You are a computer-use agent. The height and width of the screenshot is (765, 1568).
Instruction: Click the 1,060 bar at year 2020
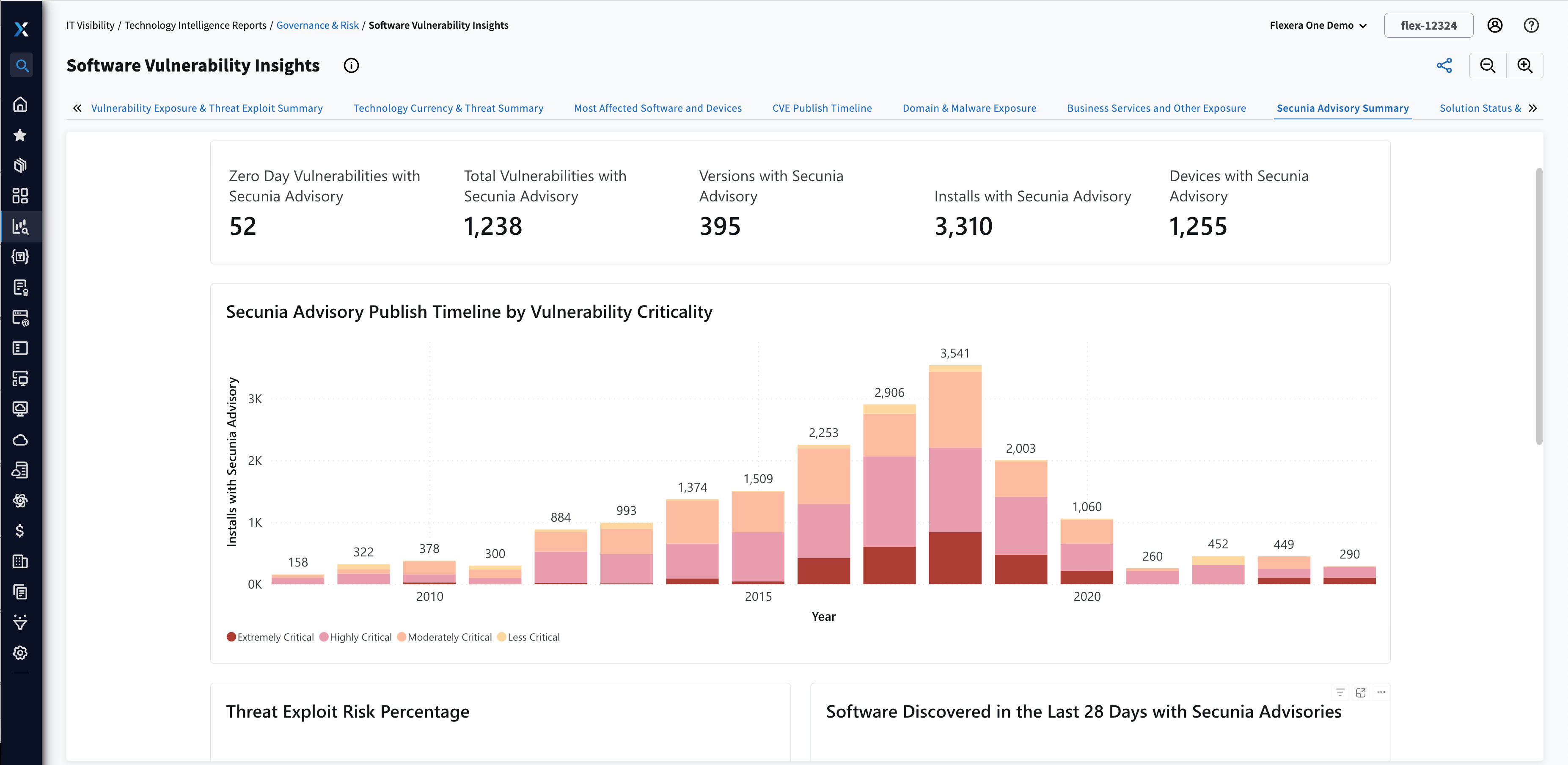coord(1087,551)
